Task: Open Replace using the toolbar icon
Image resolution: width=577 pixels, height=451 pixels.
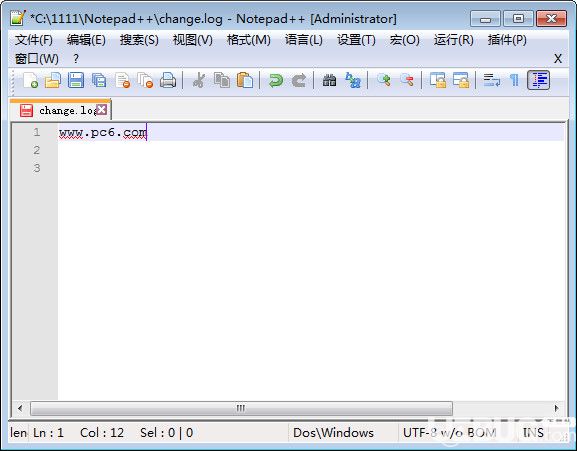Action: pyautogui.click(x=353, y=80)
